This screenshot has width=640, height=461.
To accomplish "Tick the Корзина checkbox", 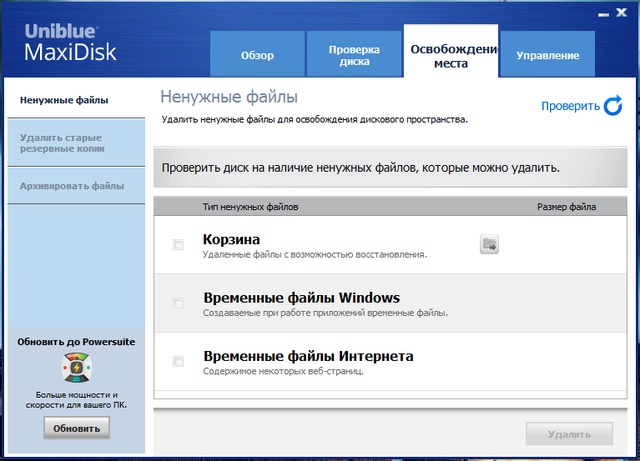I will pos(179,245).
